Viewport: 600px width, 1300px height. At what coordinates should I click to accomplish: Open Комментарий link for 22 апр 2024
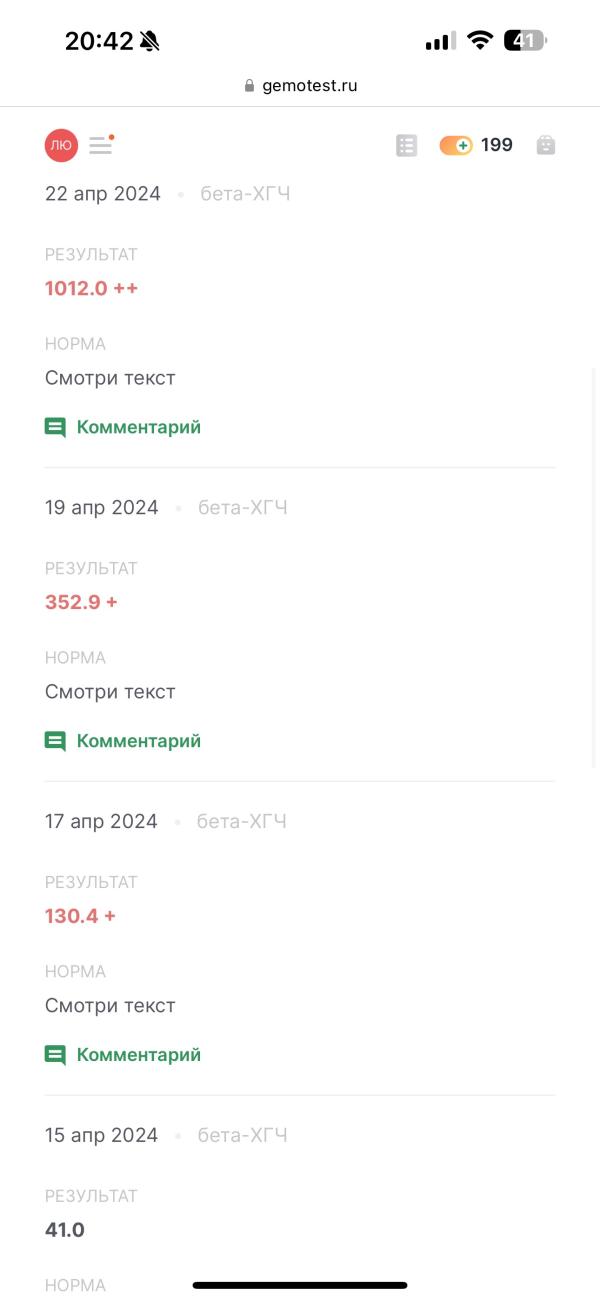pos(139,427)
